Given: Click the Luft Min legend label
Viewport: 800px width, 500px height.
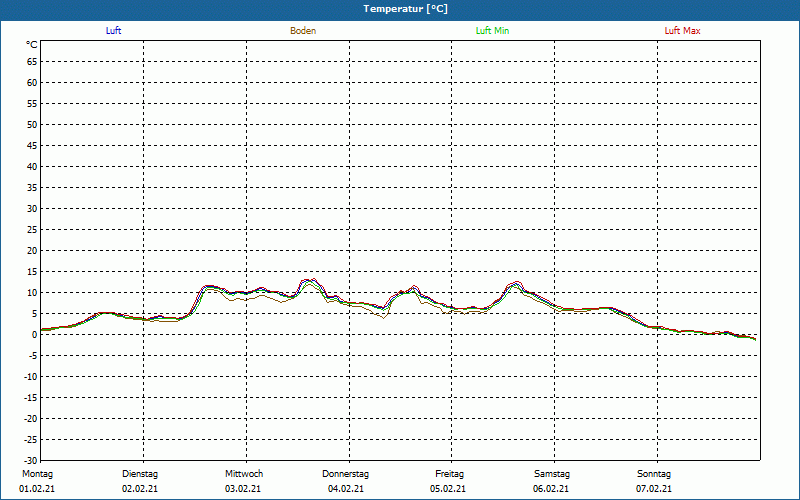Looking at the screenshot, I should coord(492,31).
